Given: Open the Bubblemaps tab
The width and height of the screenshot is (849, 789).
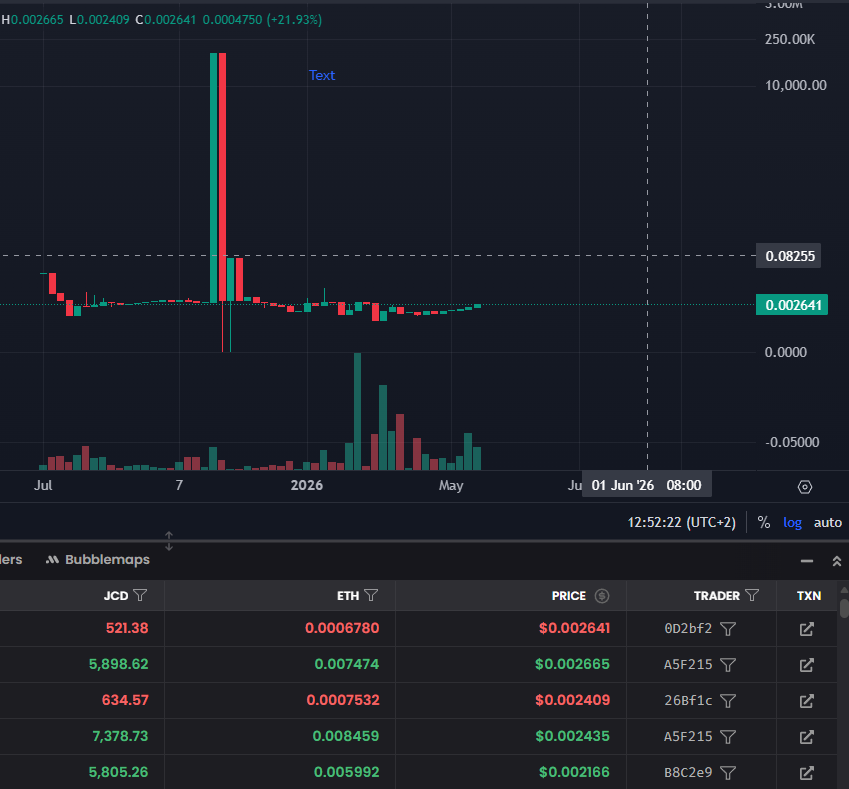Looking at the screenshot, I should click(x=98, y=559).
